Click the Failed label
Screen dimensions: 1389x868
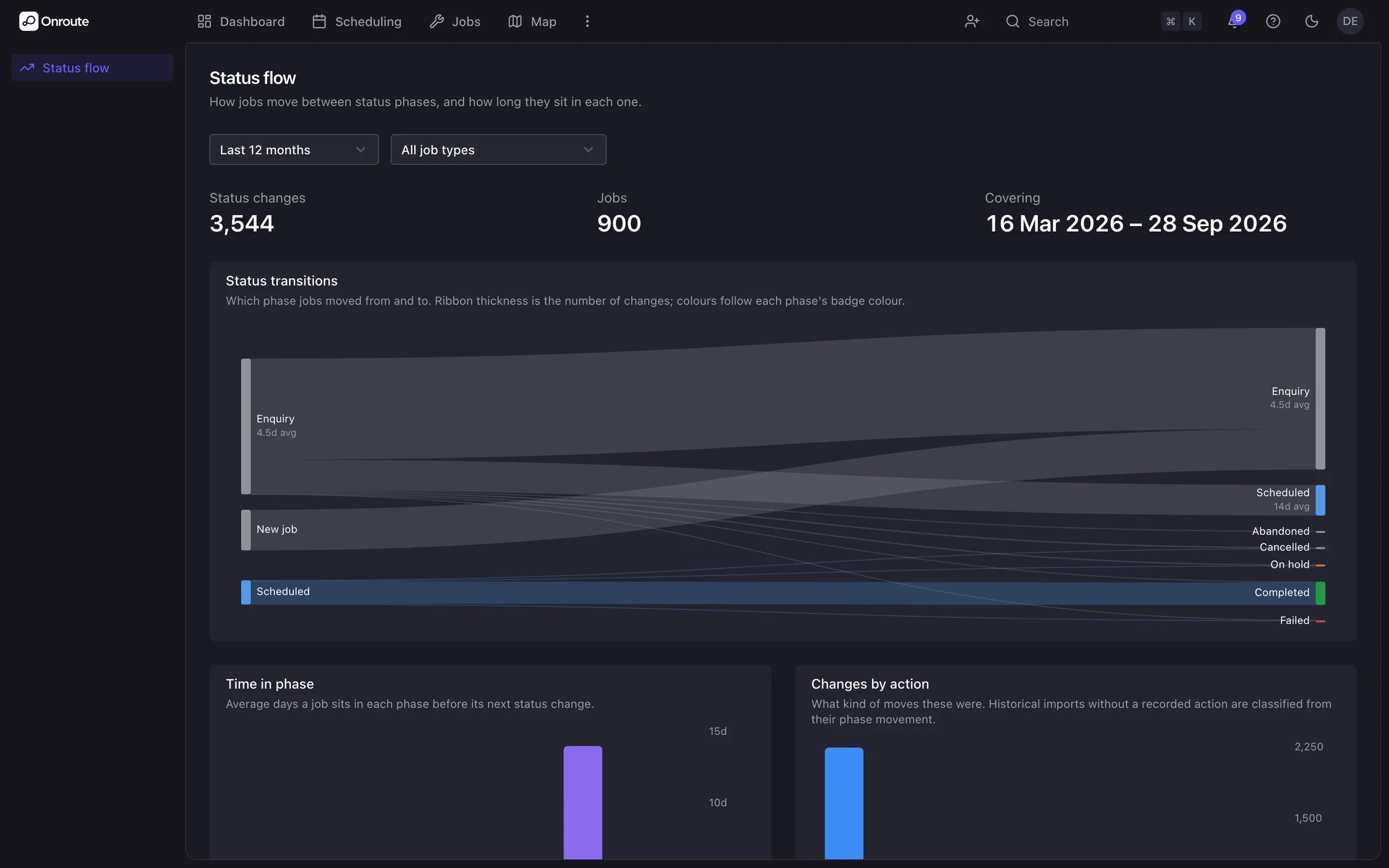click(x=1295, y=621)
